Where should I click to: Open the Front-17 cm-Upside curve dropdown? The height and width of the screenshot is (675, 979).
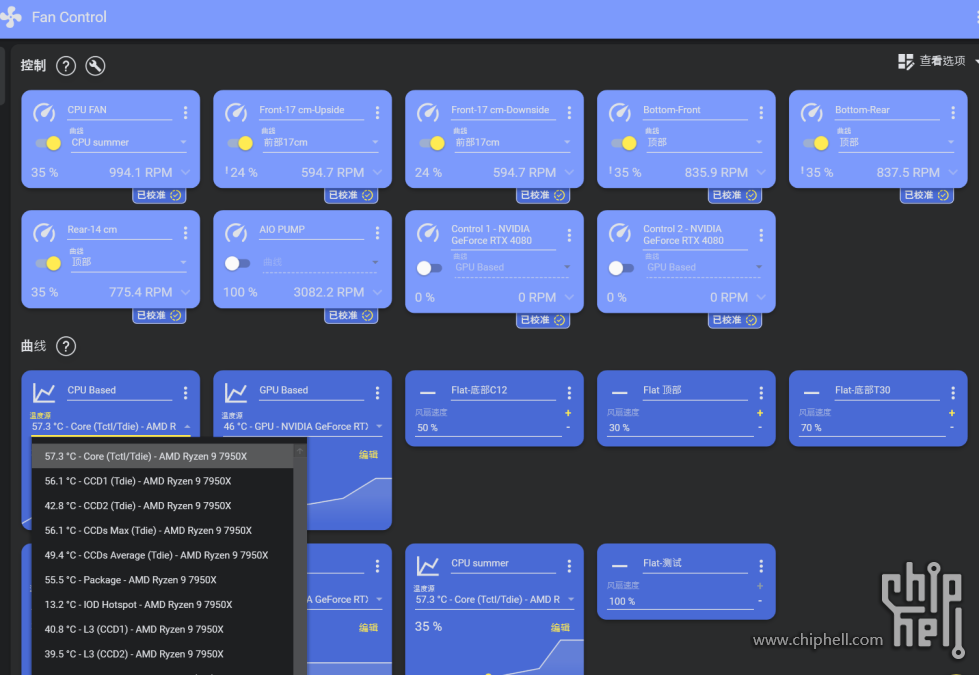click(320, 142)
